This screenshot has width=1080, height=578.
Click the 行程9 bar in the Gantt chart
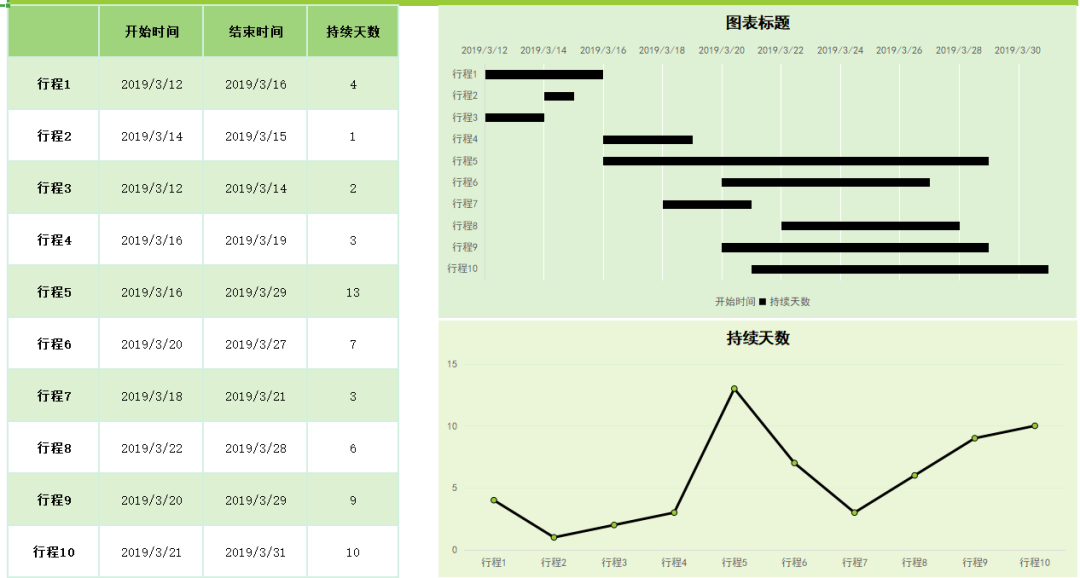click(855, 247)
